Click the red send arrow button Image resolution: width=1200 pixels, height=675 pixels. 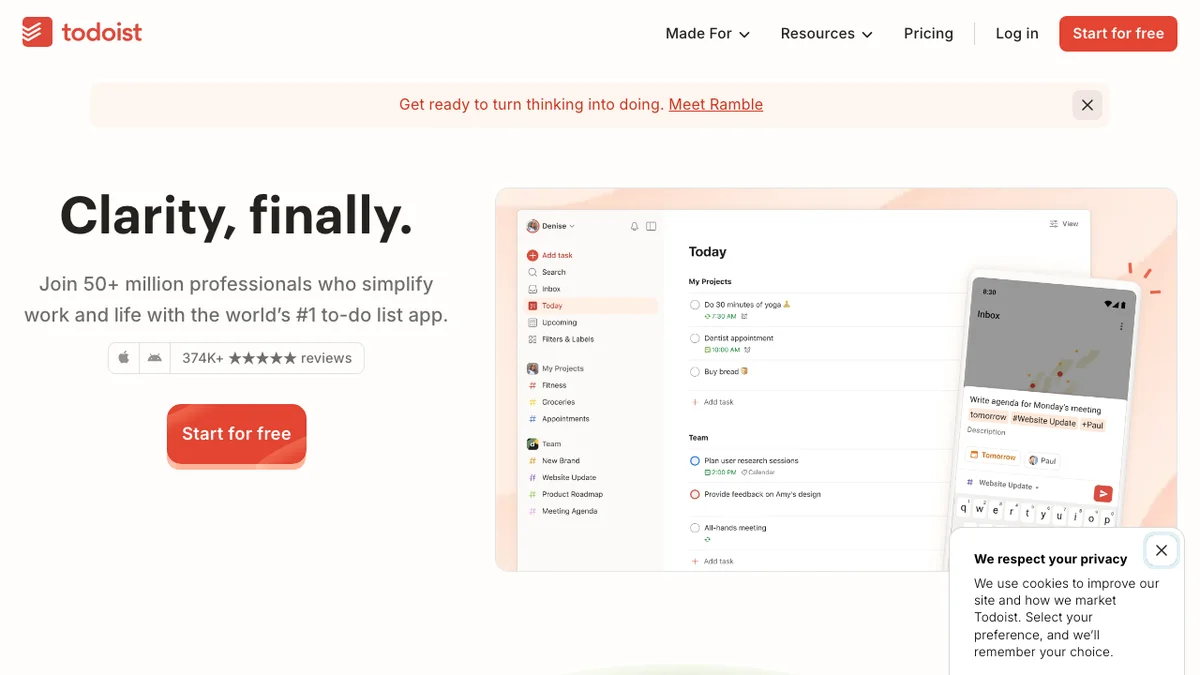click(1103, 494)
